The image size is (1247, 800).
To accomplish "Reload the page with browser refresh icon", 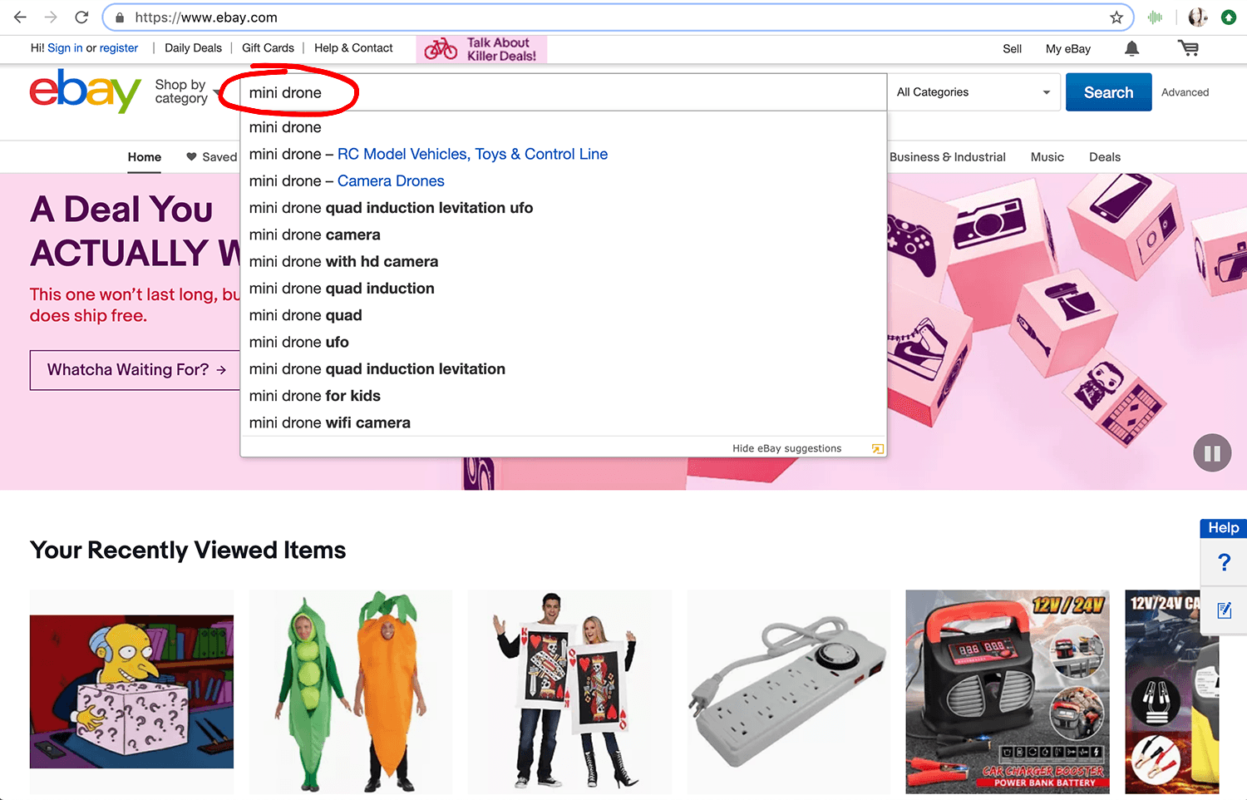I will click(x=82, y=17).
